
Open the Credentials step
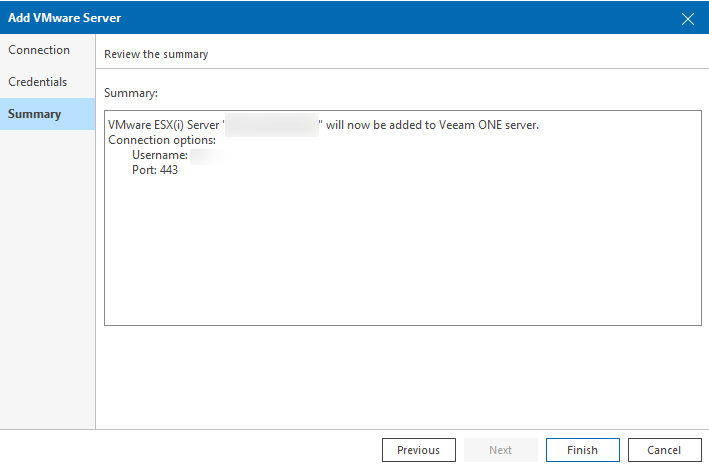(x=47, y=82)
